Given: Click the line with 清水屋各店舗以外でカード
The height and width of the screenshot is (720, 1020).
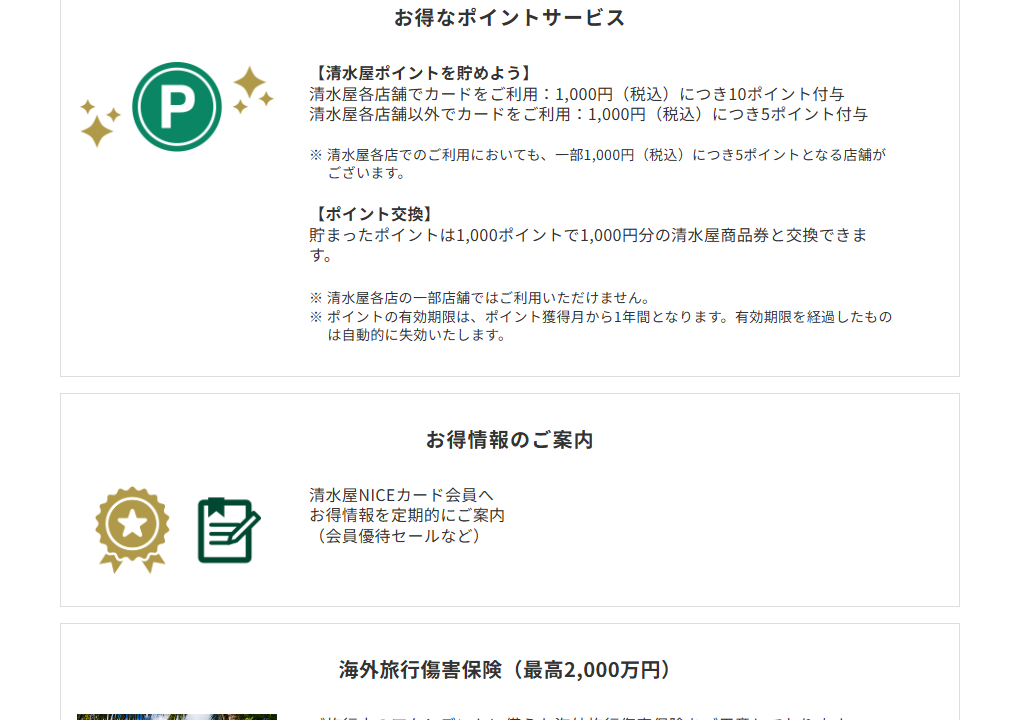Looking at the screenshot, I should (589, 114).
